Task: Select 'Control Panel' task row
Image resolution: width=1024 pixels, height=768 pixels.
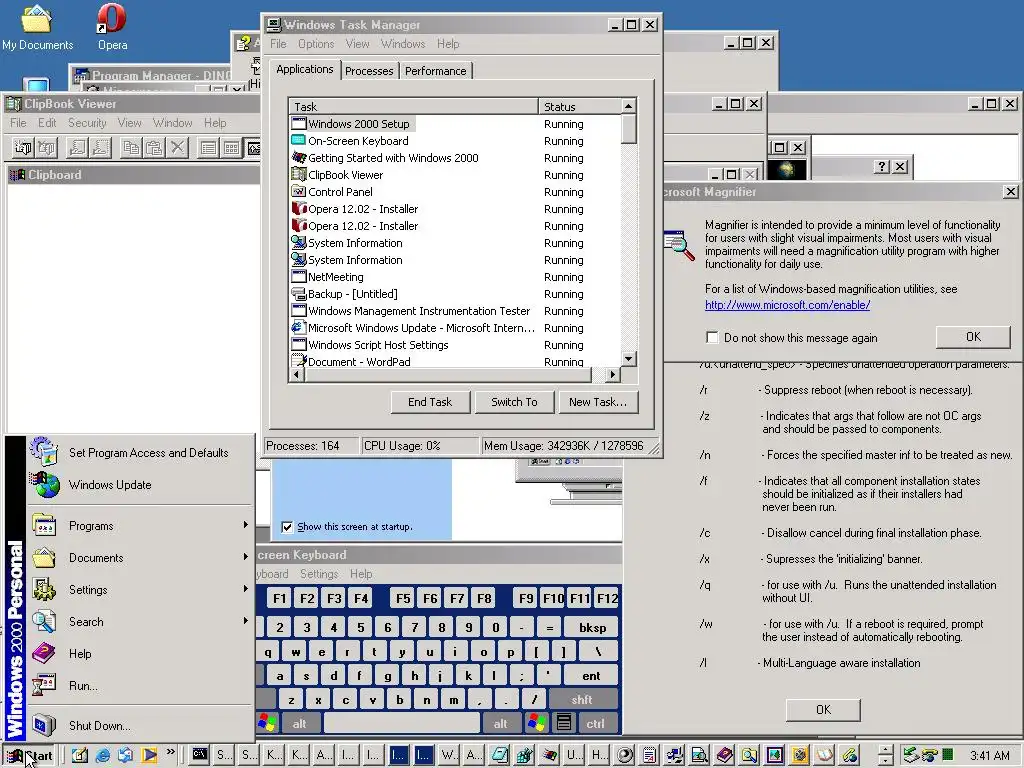Action: (x=455, y=192)
